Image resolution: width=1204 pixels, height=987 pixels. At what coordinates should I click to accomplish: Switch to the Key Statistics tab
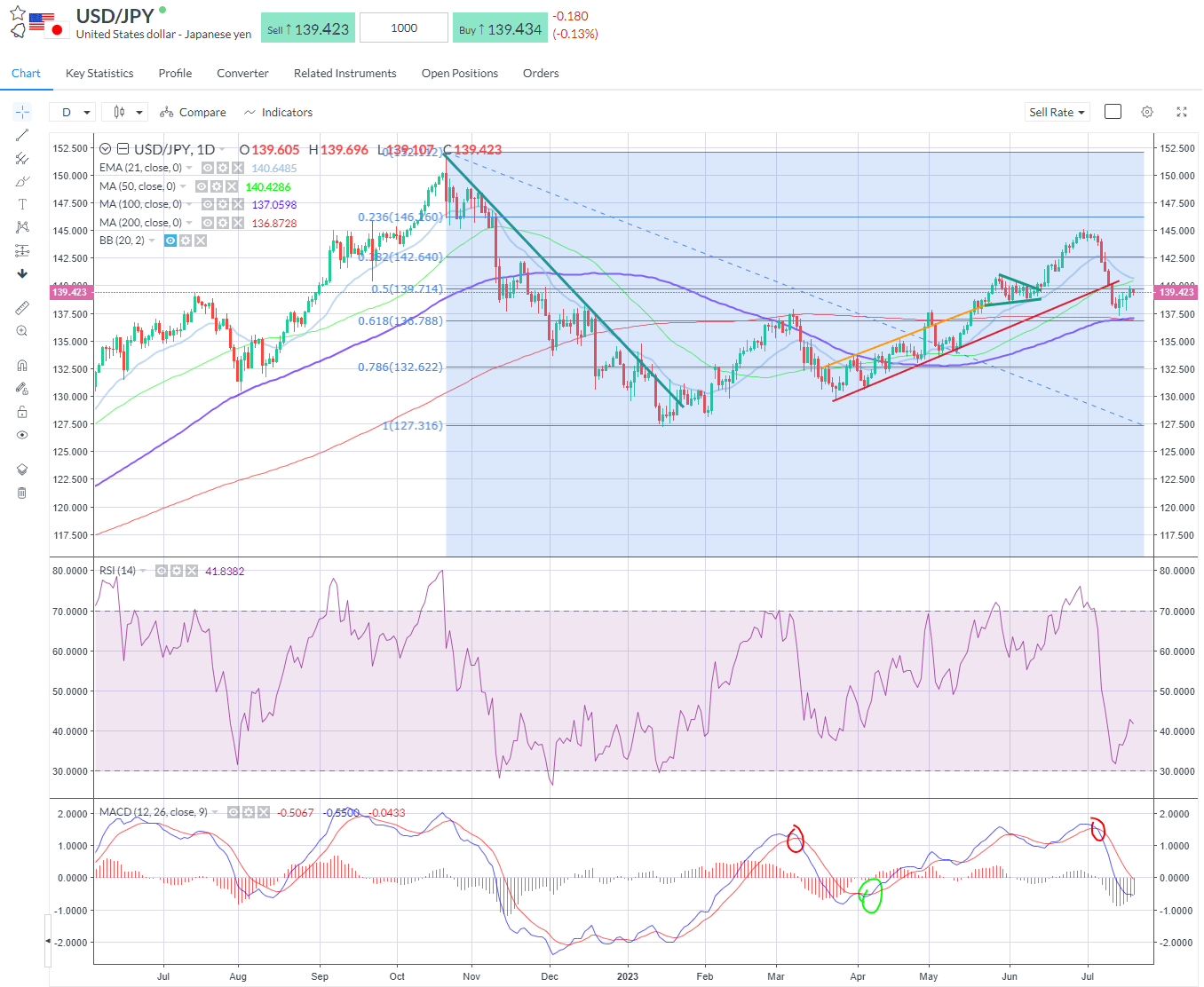point(99,74)
